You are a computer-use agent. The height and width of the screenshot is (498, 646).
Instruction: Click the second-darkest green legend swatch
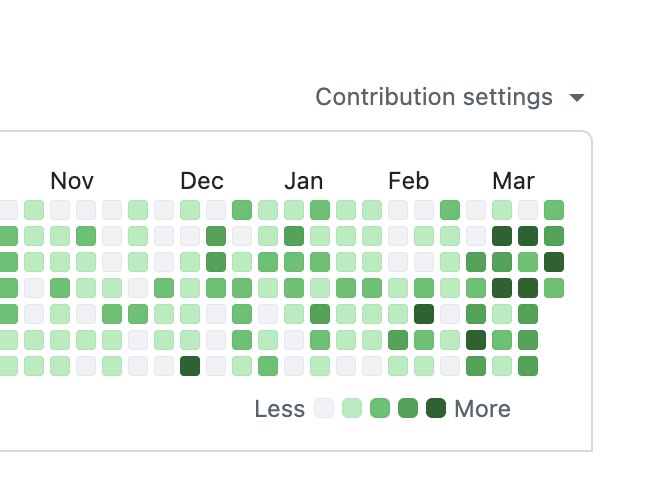[408, 408]
